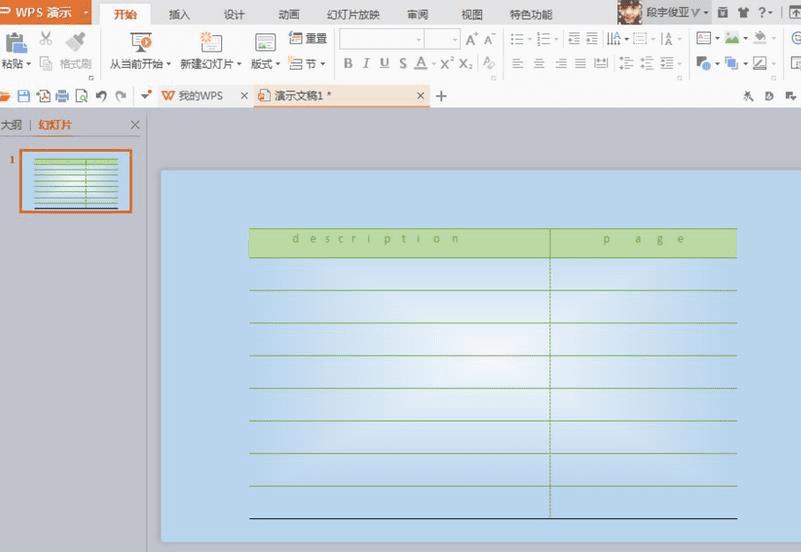Screen dimensions: 801x552
Task: Toggle underline formatting
Action: [384, 63]
